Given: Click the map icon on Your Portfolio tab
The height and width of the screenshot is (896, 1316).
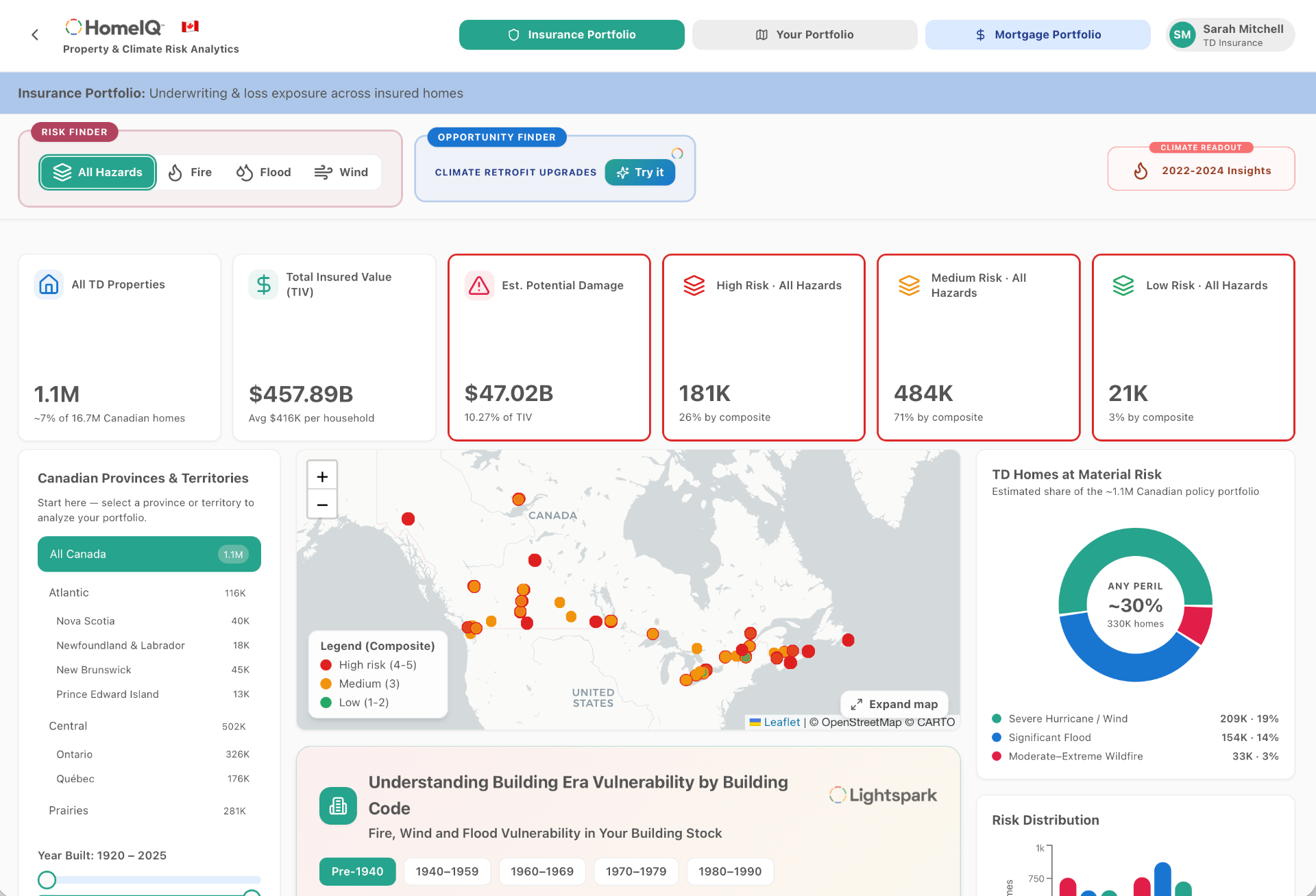Looking at the screenshot, I should click(761, 35).
